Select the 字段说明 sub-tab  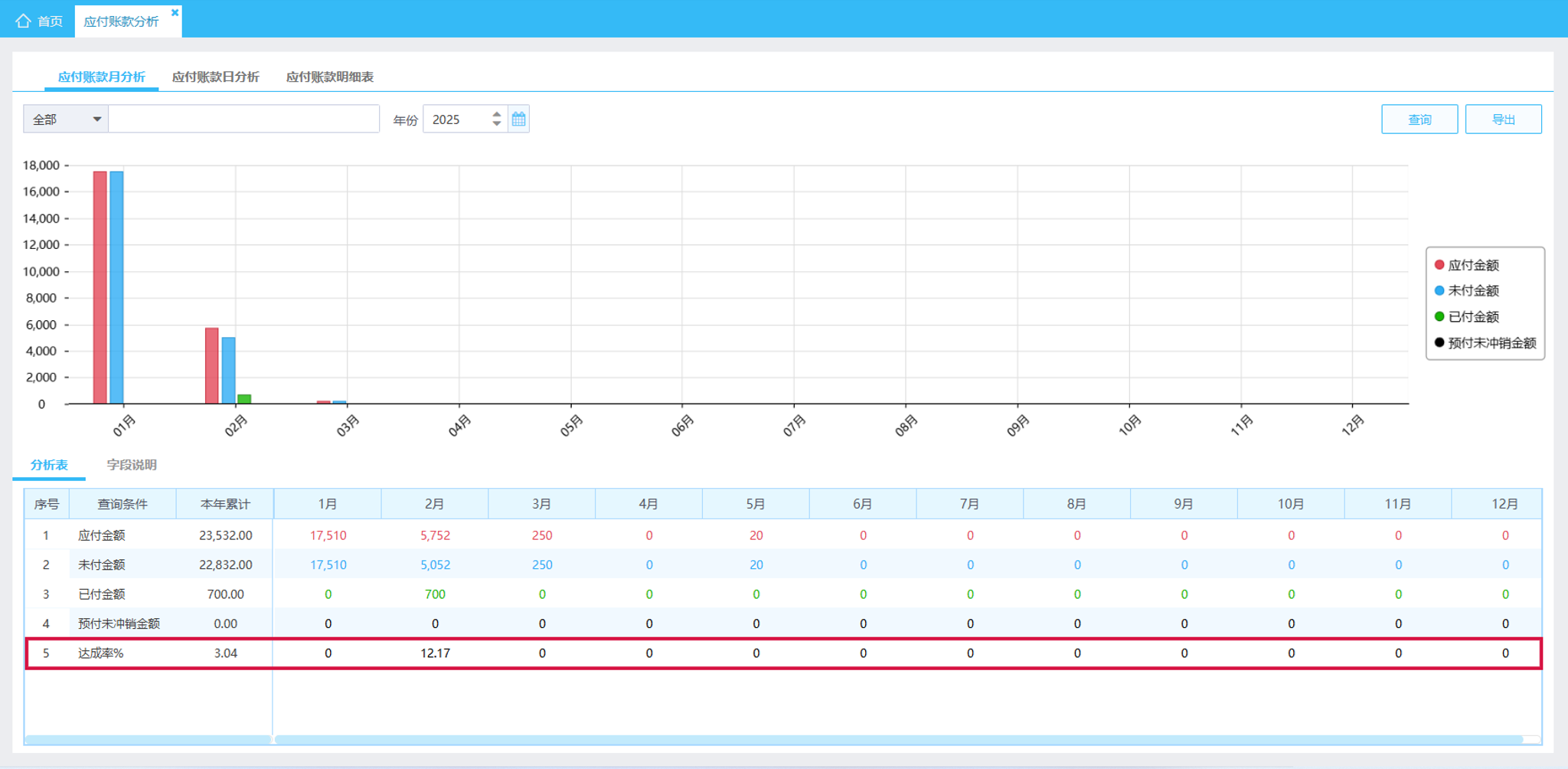pos(132,465)
